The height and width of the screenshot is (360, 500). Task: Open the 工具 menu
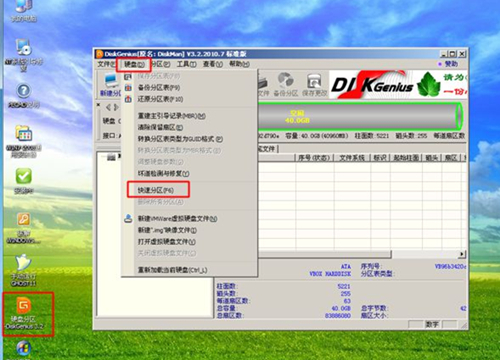click(186, 64)
